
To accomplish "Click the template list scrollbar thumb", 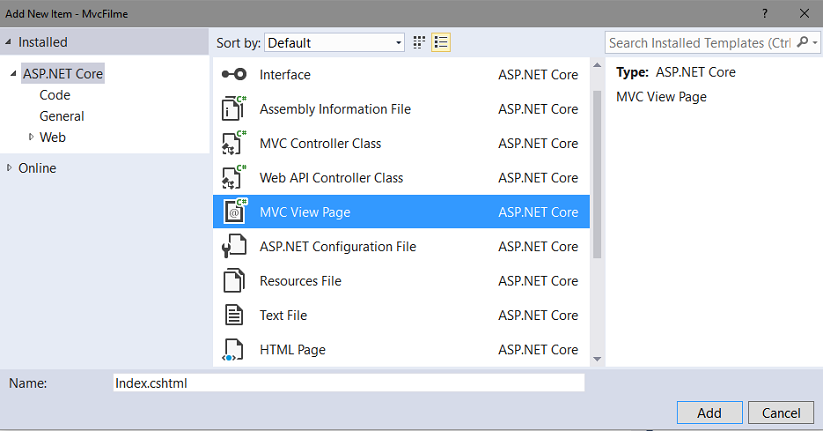I will [597, 174].
